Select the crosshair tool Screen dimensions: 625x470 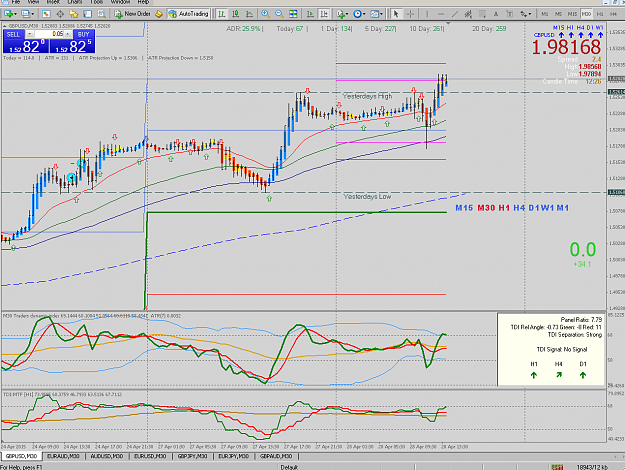pos(410,14)
